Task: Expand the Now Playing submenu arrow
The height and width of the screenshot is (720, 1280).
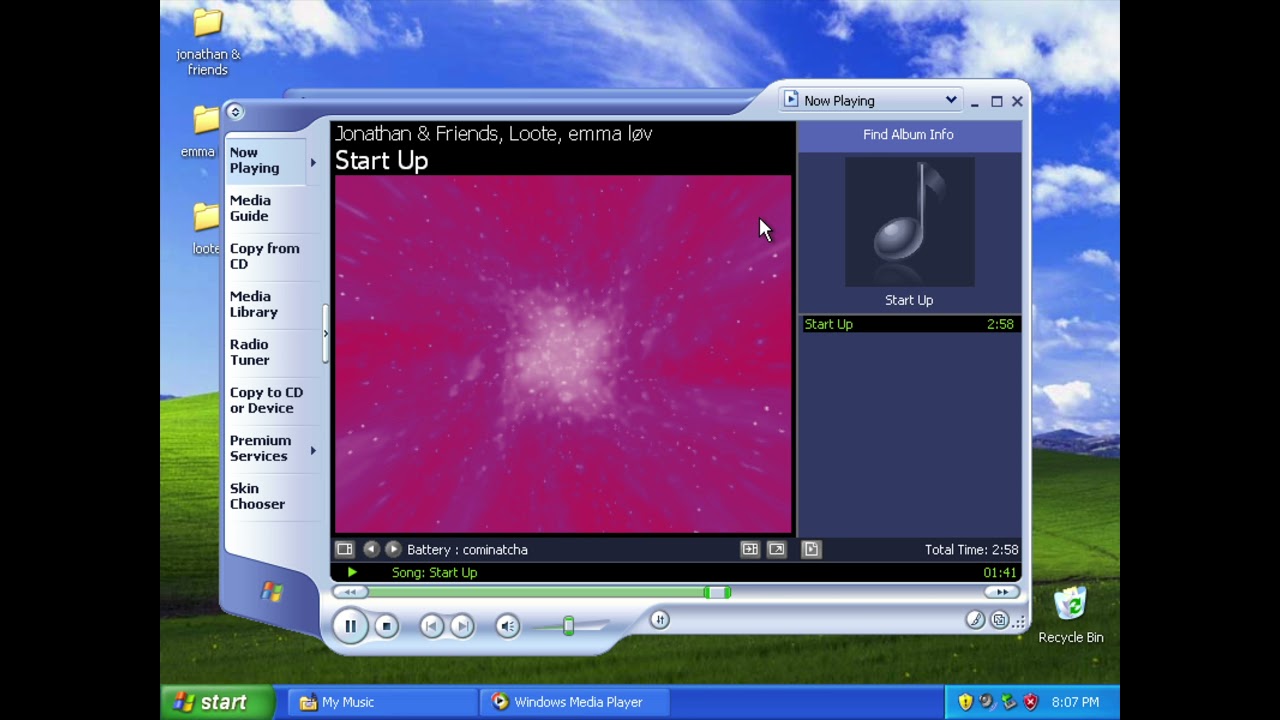Action: pos(313,162)
